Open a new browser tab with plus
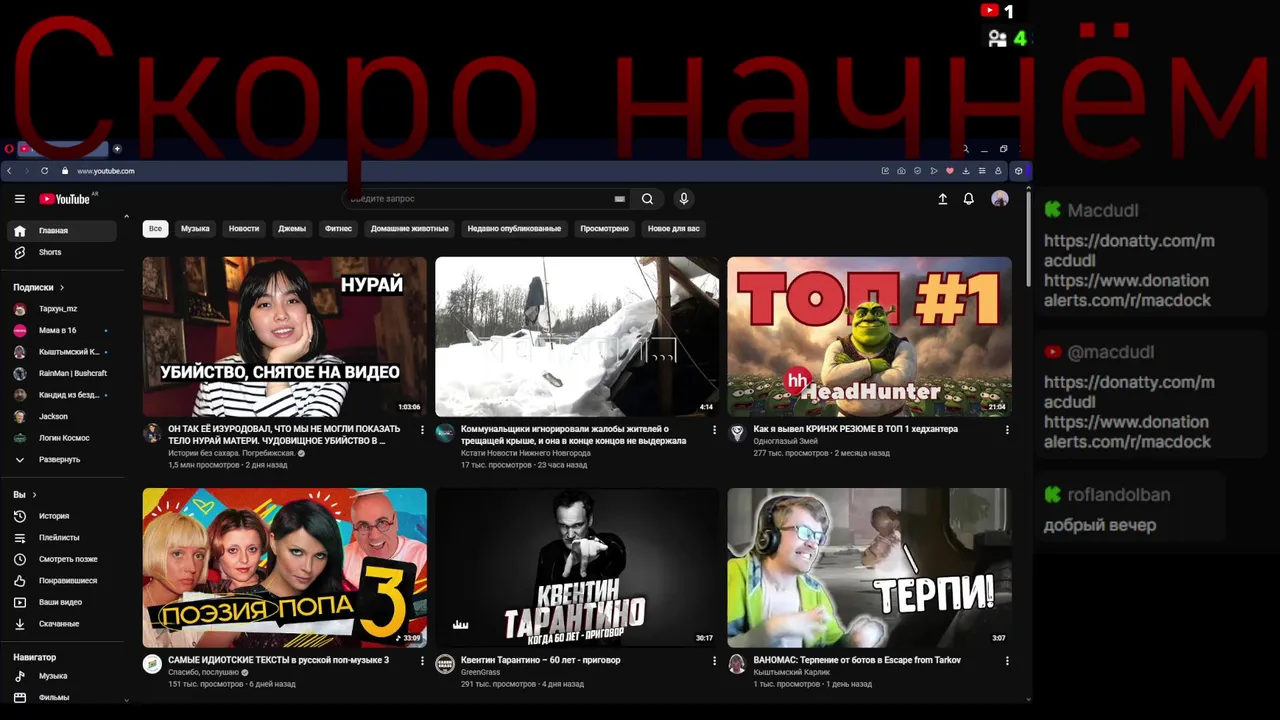The width and height of the screenshot is (1280, 720). pos(117,149)
